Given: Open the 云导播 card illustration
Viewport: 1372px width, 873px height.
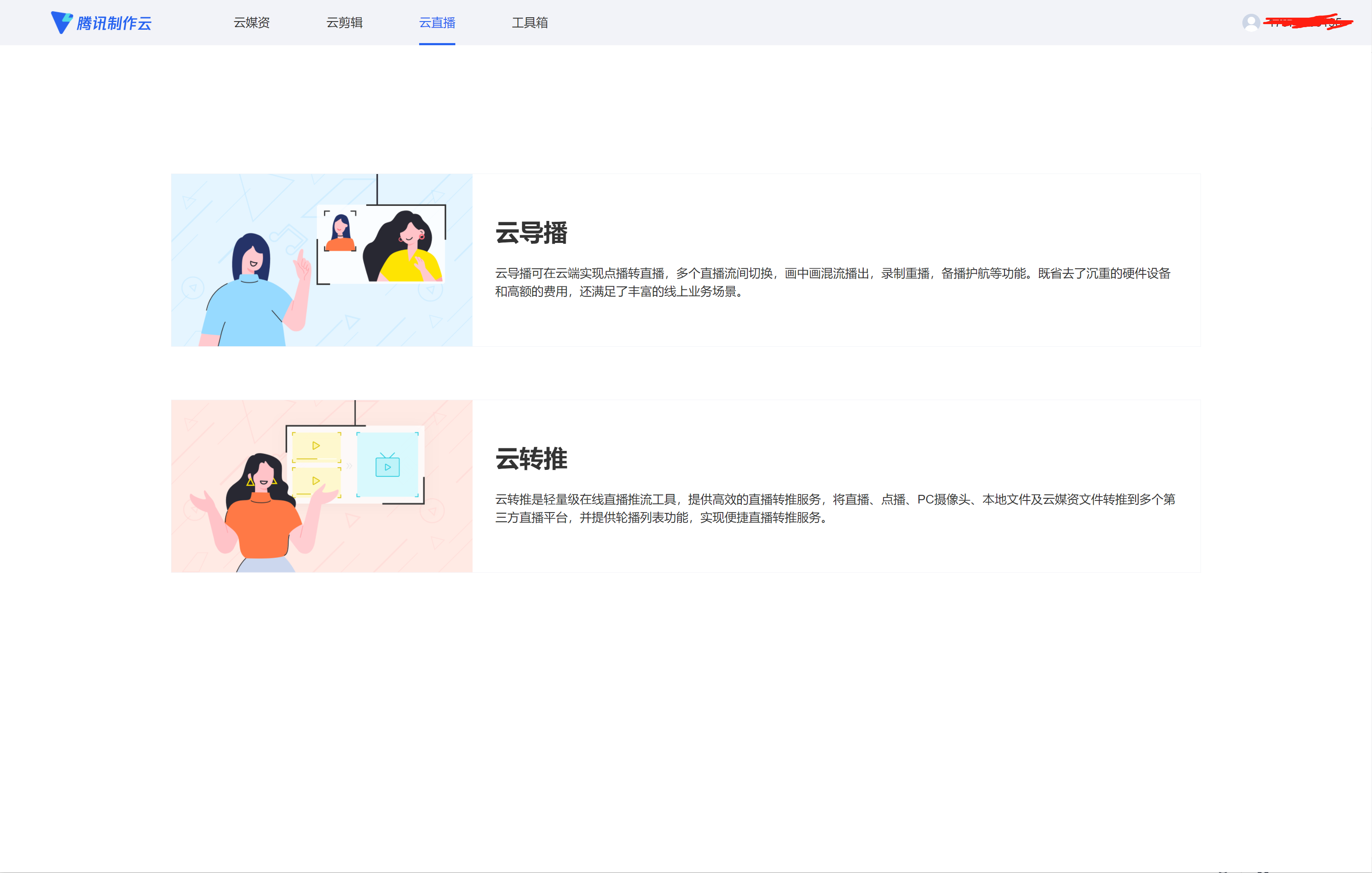Looking at the screenshot, I should click(321, 260).
